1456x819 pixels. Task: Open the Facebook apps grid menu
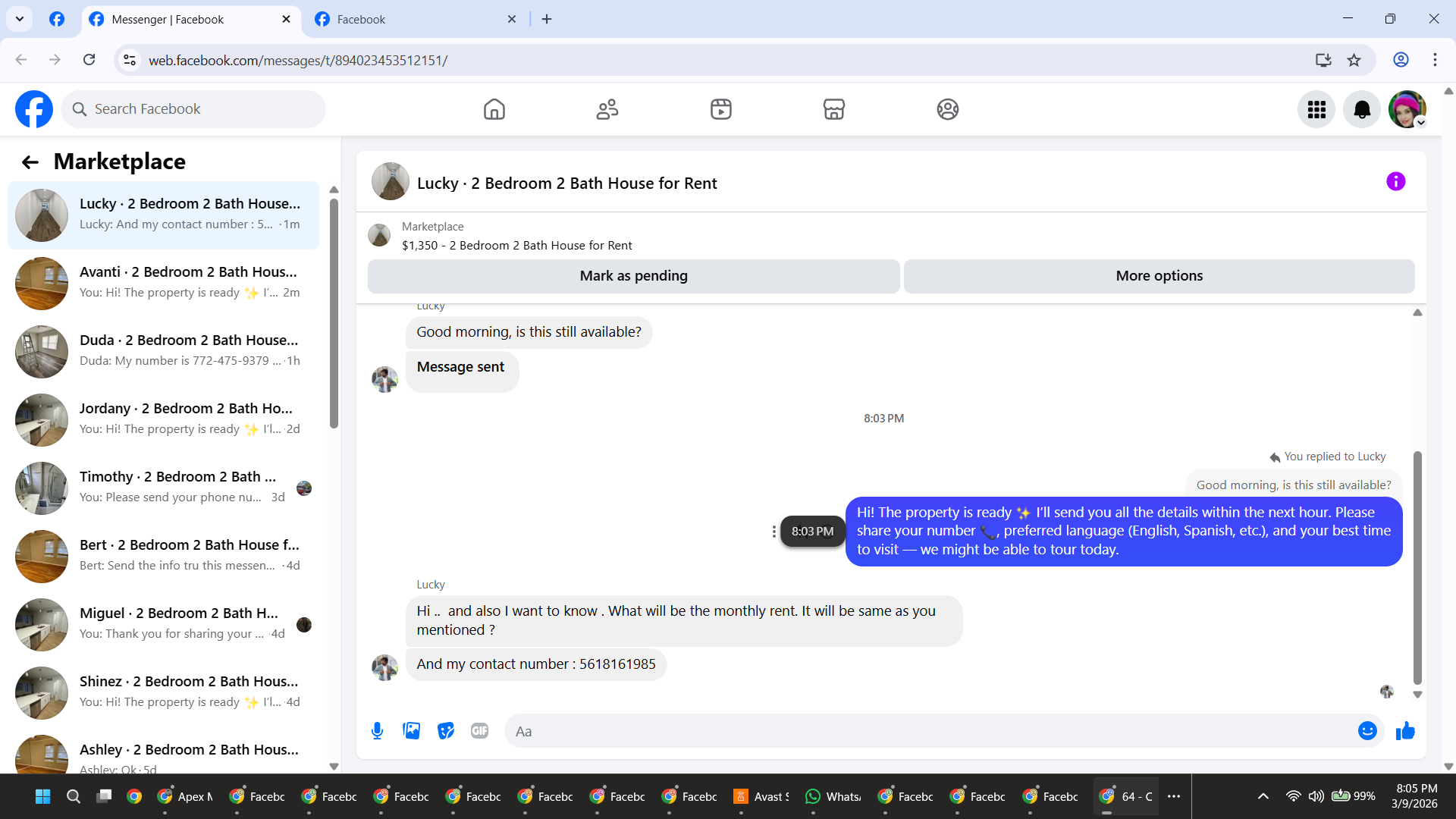(x=1316, y=110)
